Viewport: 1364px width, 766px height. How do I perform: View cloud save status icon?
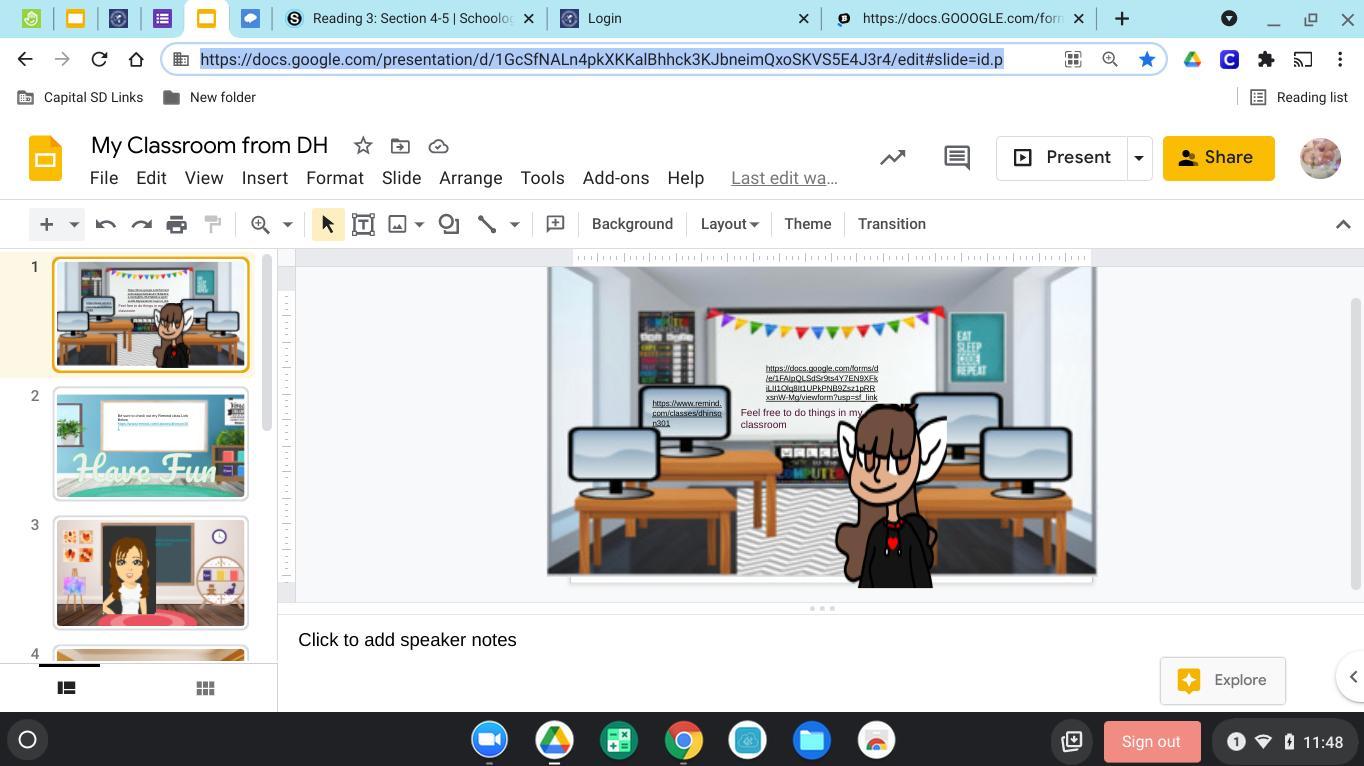pos(438,146)
